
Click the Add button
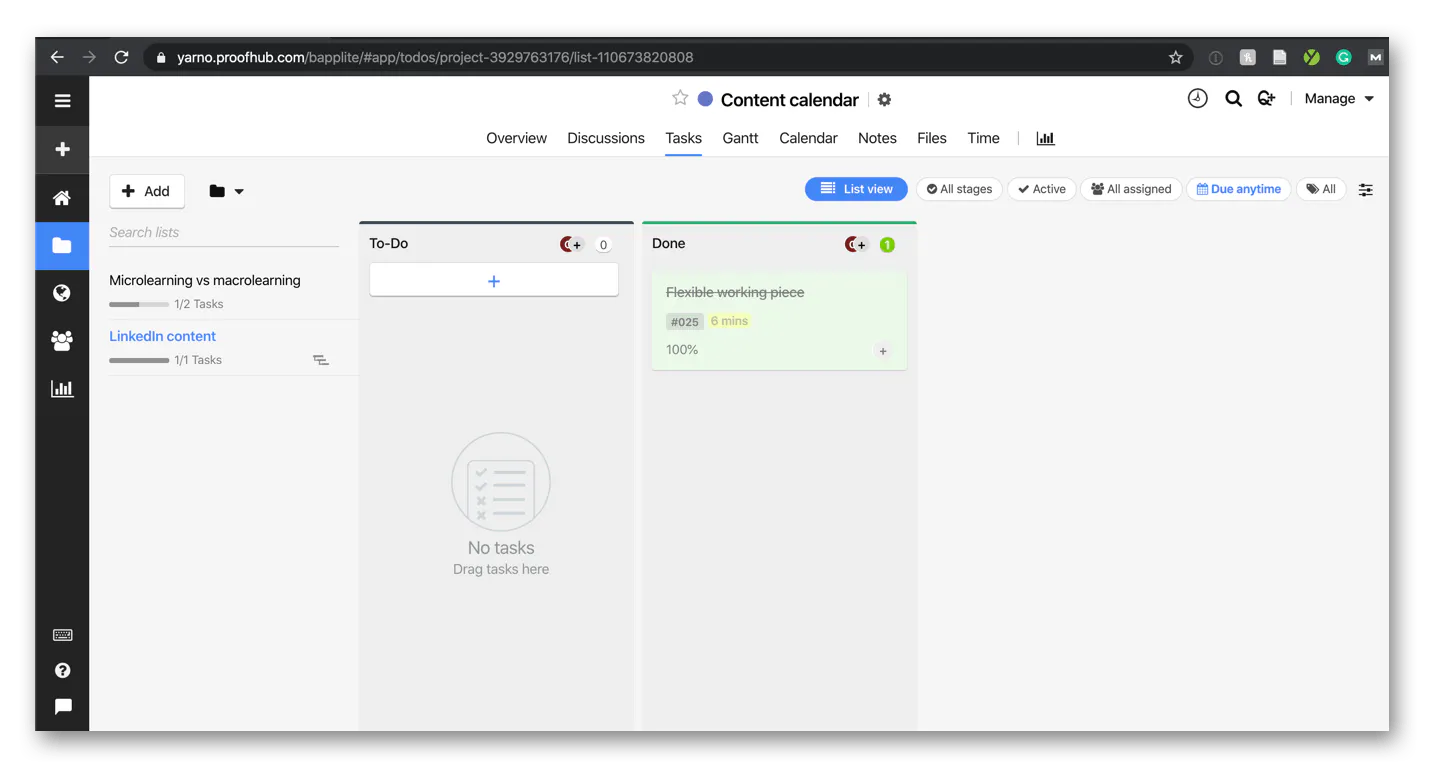click(x=147, y=191)
